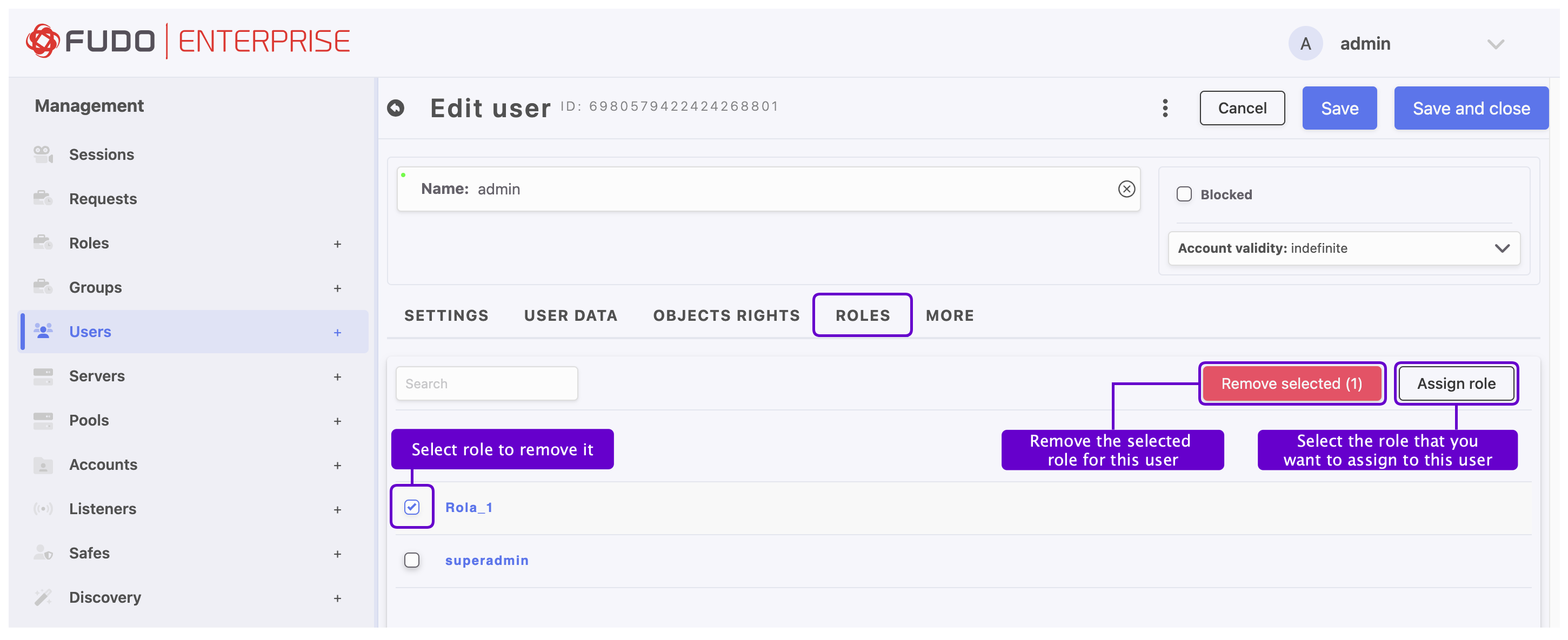Clear the Name field with X icon

coord(1126,189)
